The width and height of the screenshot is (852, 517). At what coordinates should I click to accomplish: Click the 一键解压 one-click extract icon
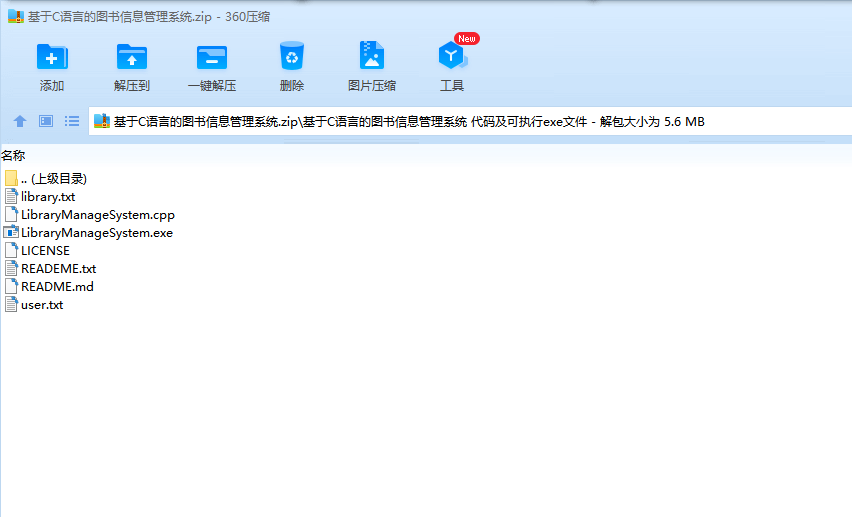click(211, 57)
